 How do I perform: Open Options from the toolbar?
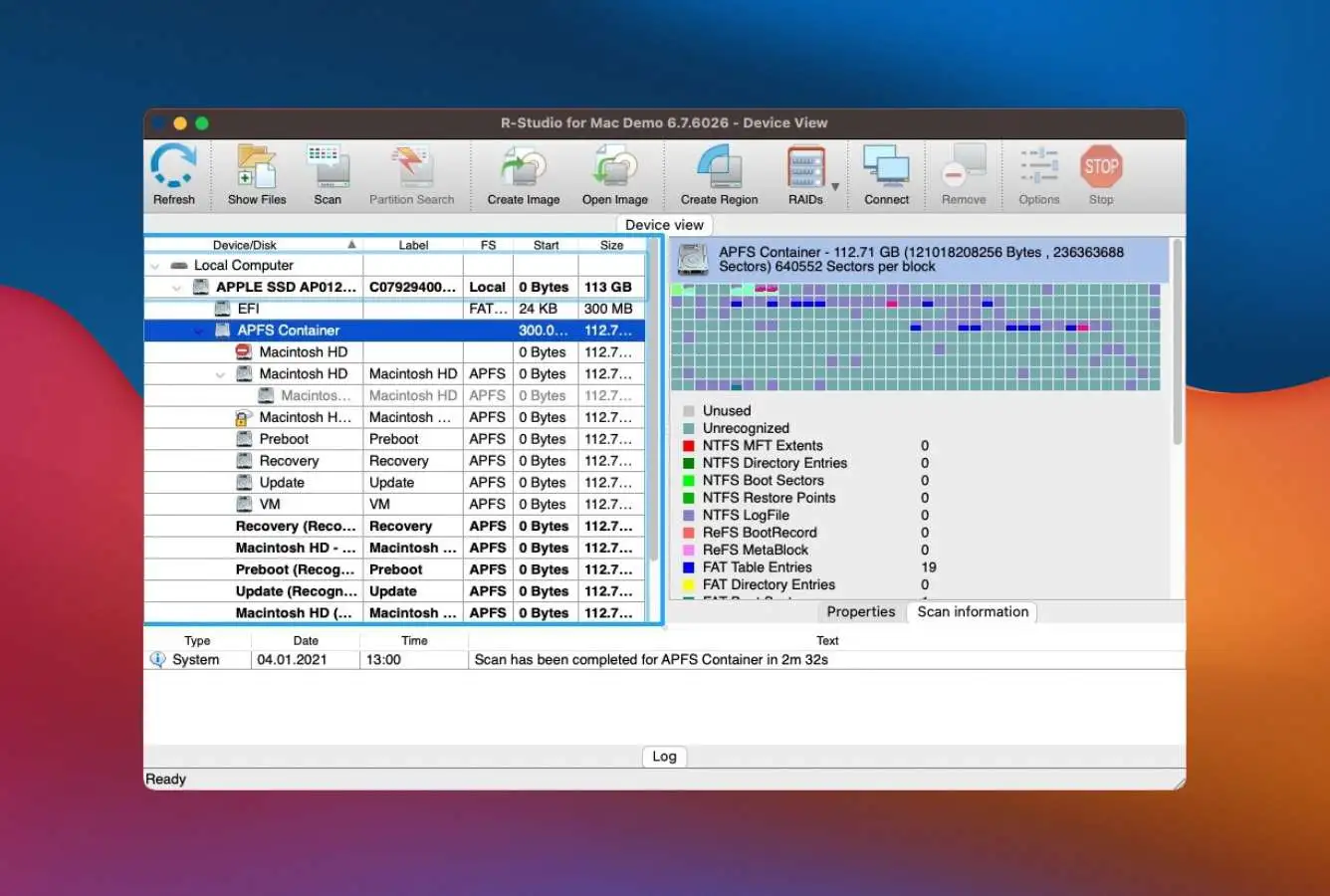1039,174
